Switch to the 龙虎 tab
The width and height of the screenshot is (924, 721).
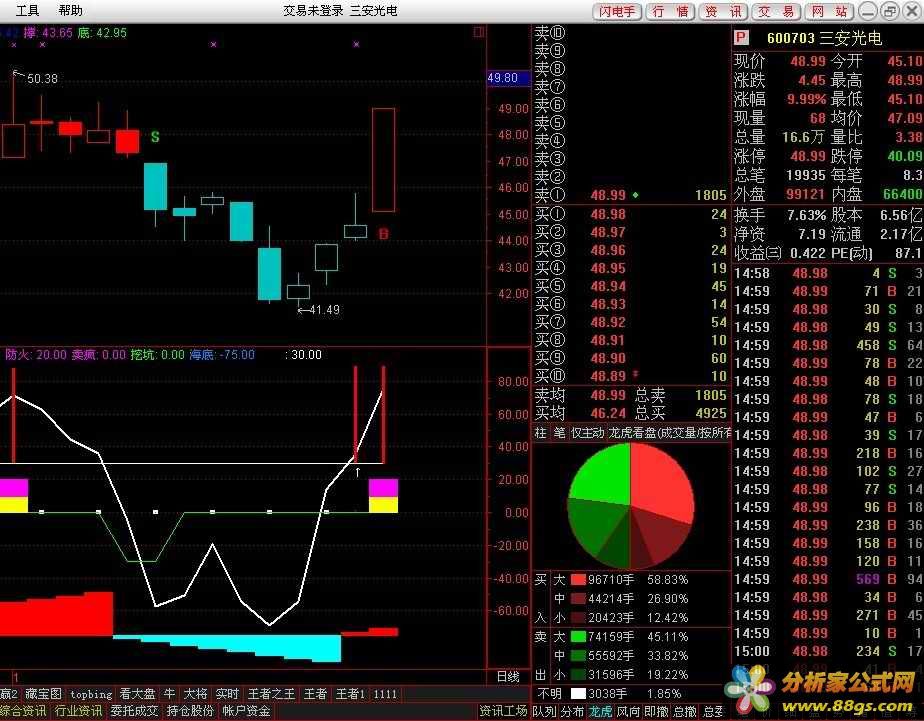pos(600,712)
